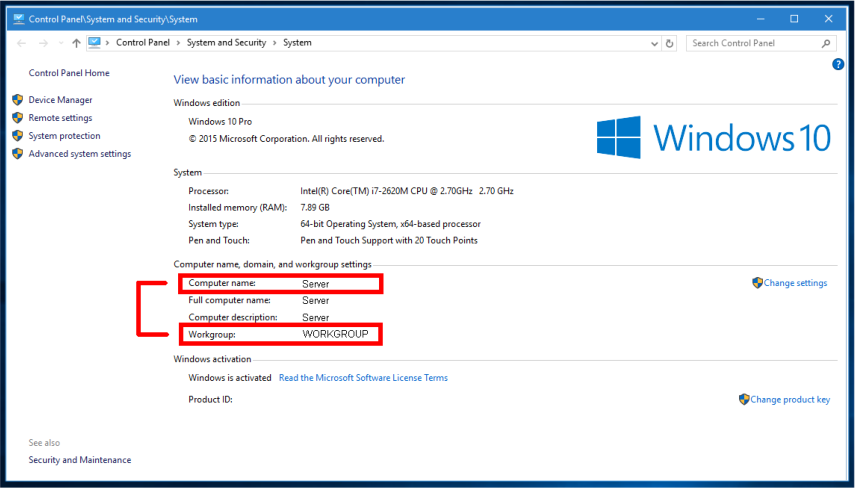This screenshot has height=488, width=855.
Task: Click the Windows 10 logo image
Action: [714, 137]
